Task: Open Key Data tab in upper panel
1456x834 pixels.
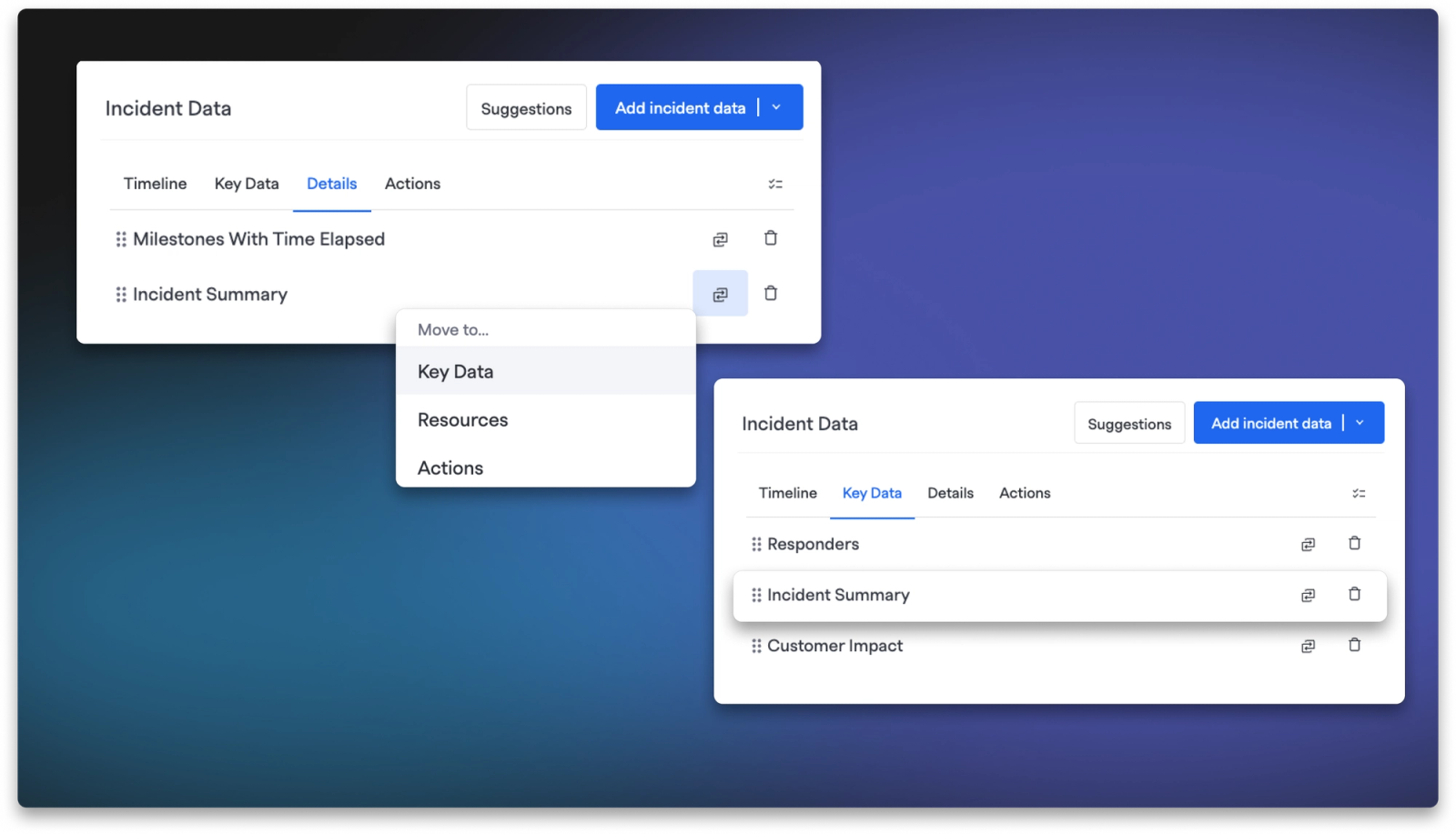Action: [247, 184]
